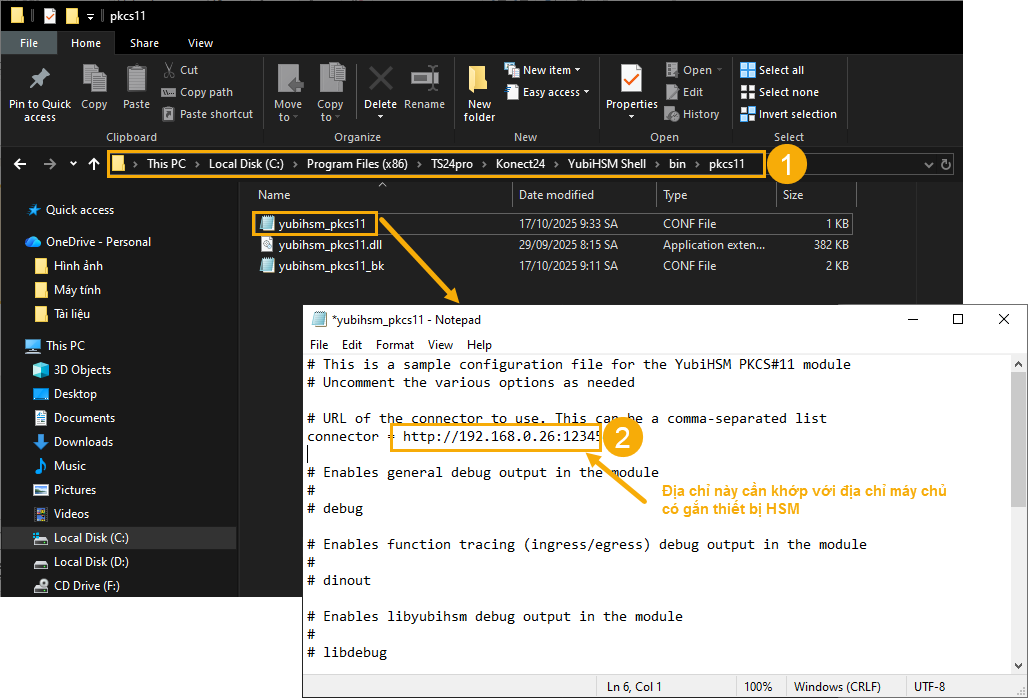Click Select none

pyautogui.click(x=780, y=92)
